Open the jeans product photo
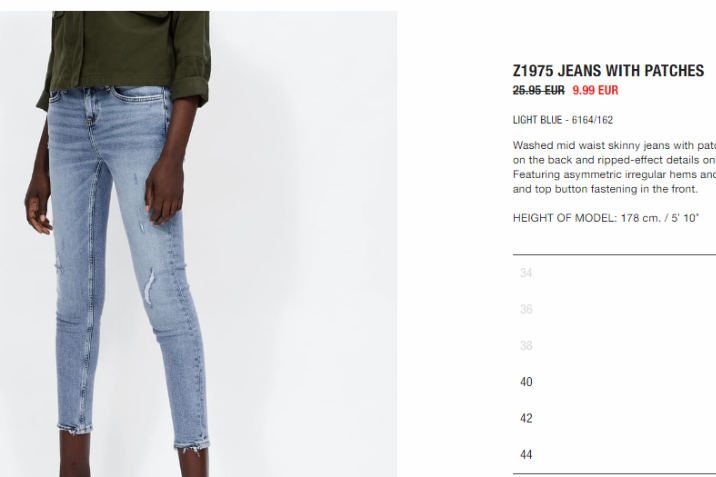Image resolution: width=716 pixels, height=477 pixels. [x=198, y=244]
